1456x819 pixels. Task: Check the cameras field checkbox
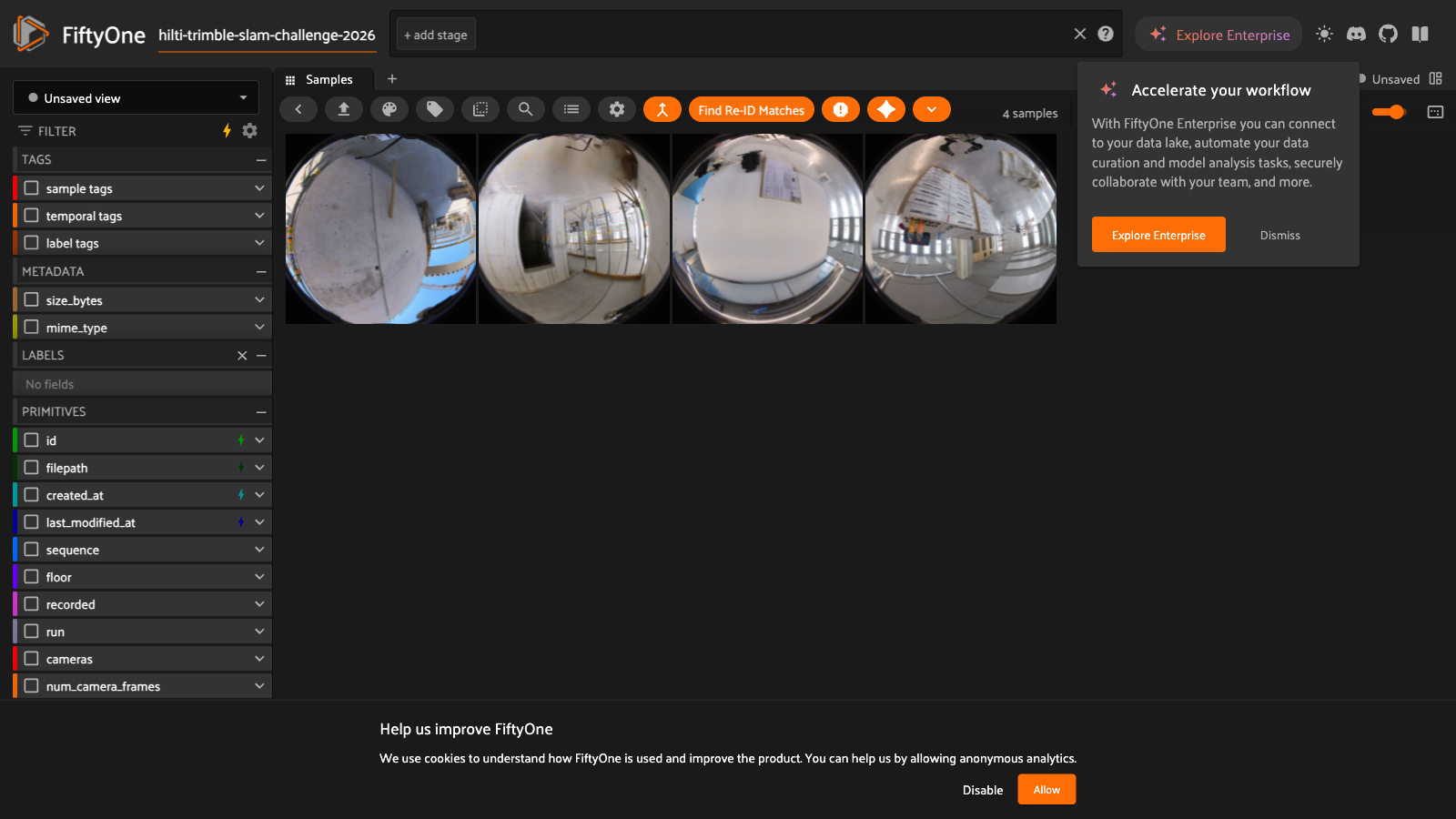click(x=32, y=659)
